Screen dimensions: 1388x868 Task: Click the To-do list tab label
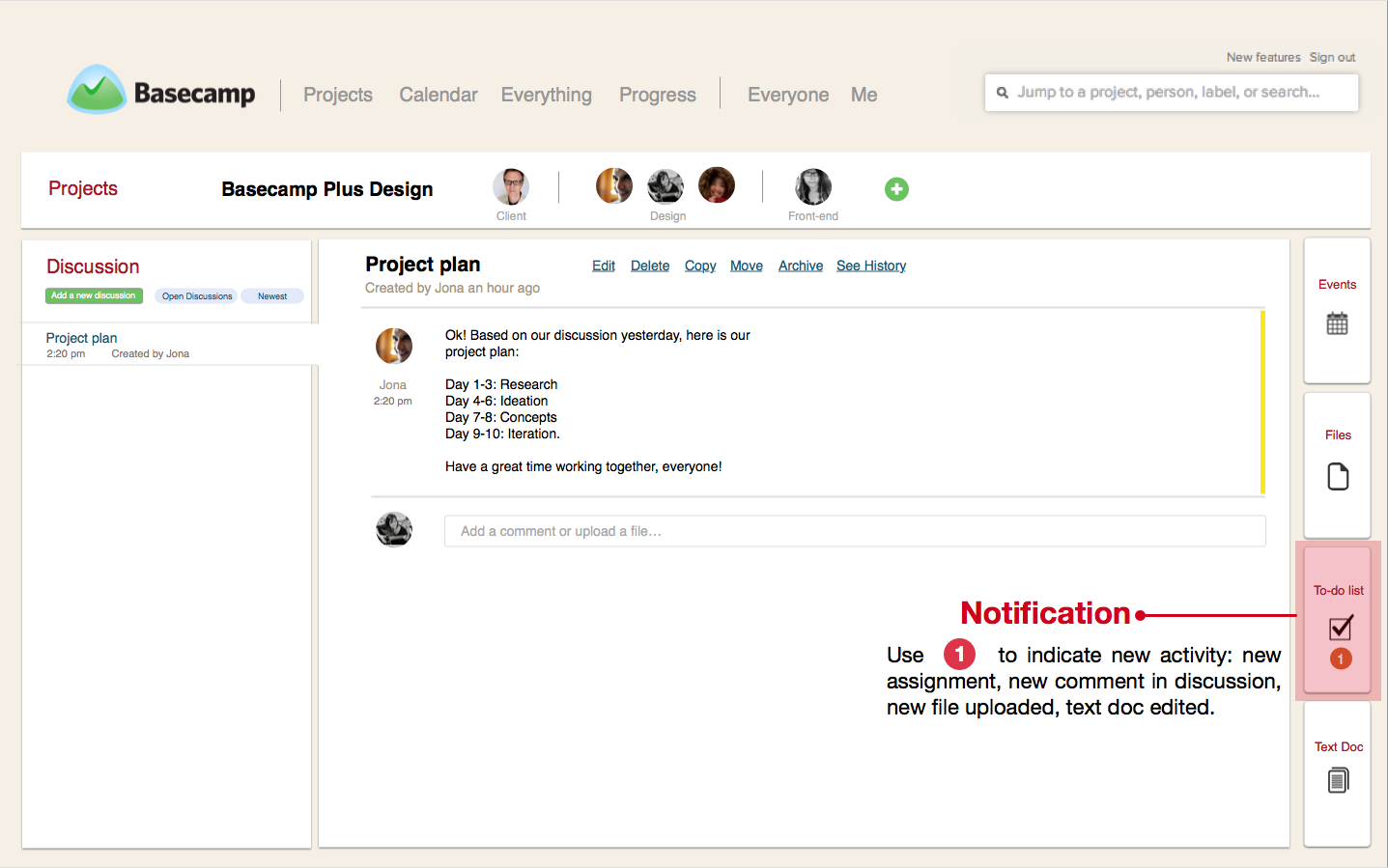coord(1339,591)
